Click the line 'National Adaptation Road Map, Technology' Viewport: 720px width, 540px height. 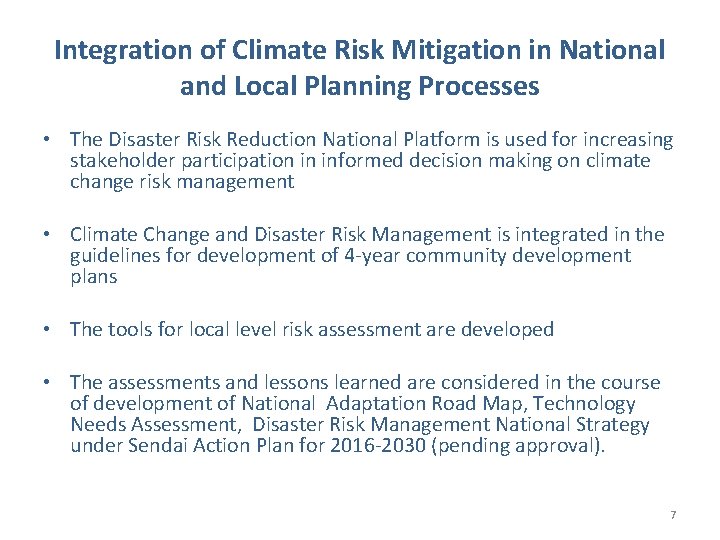352,404
